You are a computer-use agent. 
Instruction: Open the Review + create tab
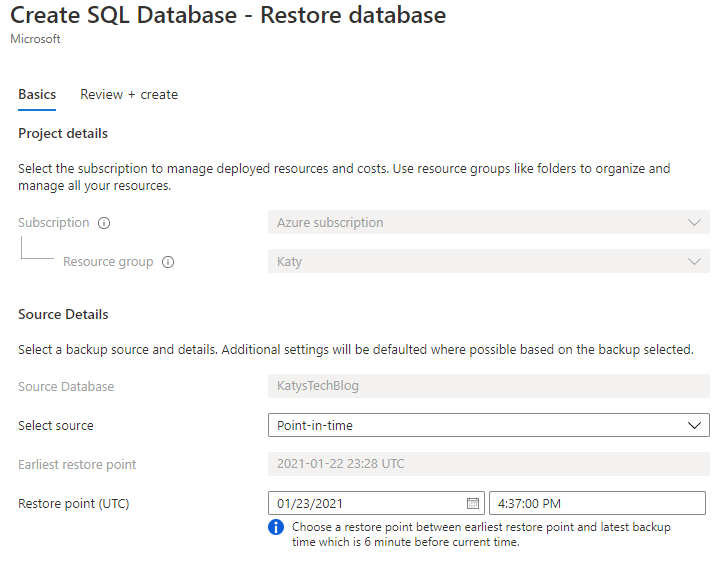[129, 95]
